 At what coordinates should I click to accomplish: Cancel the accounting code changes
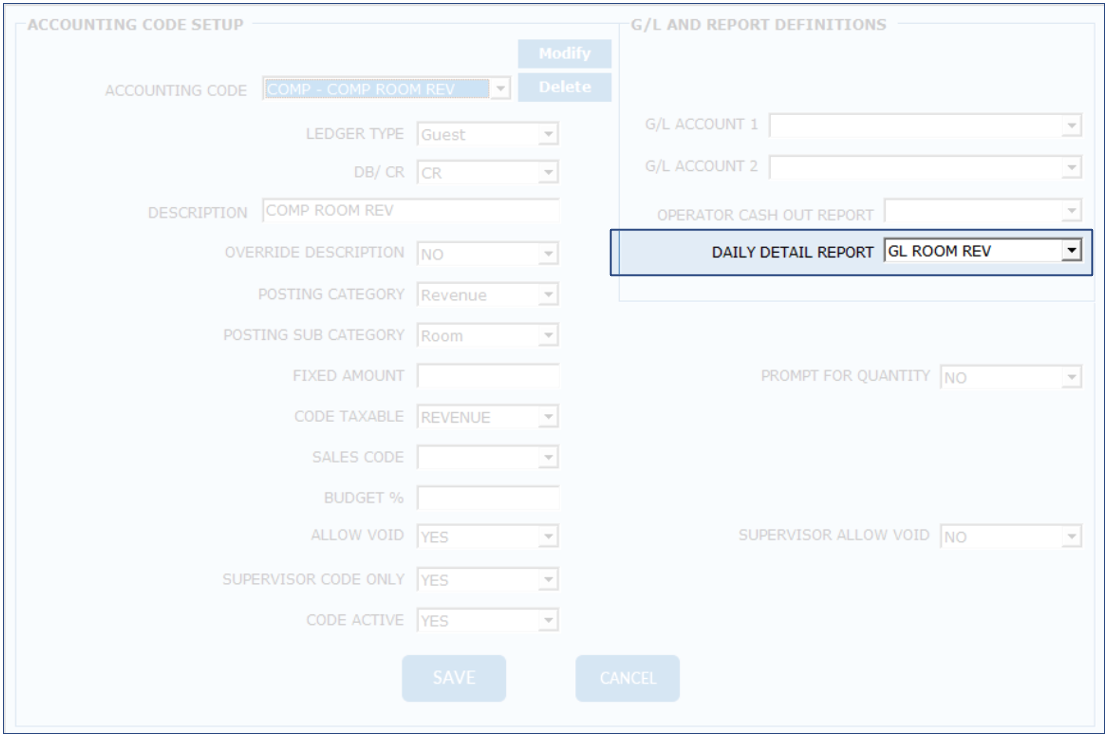(x=627, y=678)
